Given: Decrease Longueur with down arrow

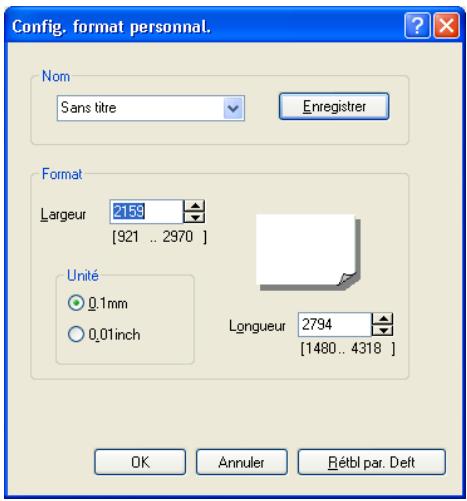Looking at the screenshot, I should coord(383,330).
